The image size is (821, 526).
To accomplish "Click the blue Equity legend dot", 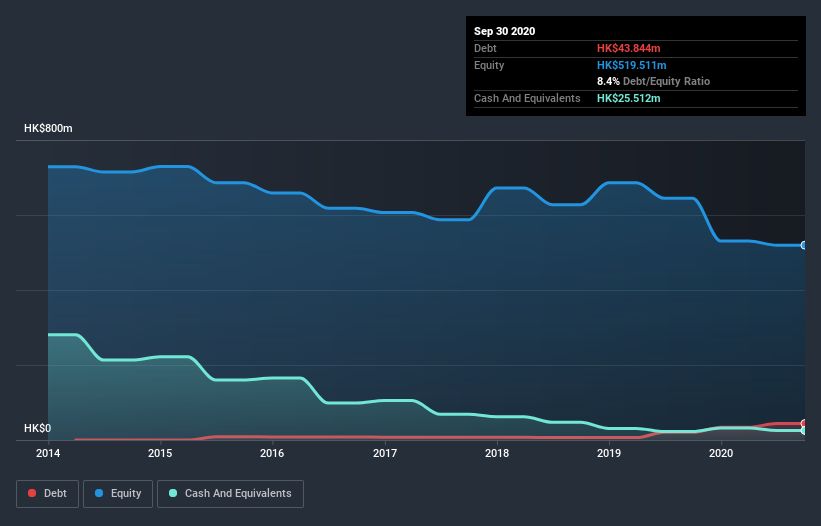I will pos(100,493).
